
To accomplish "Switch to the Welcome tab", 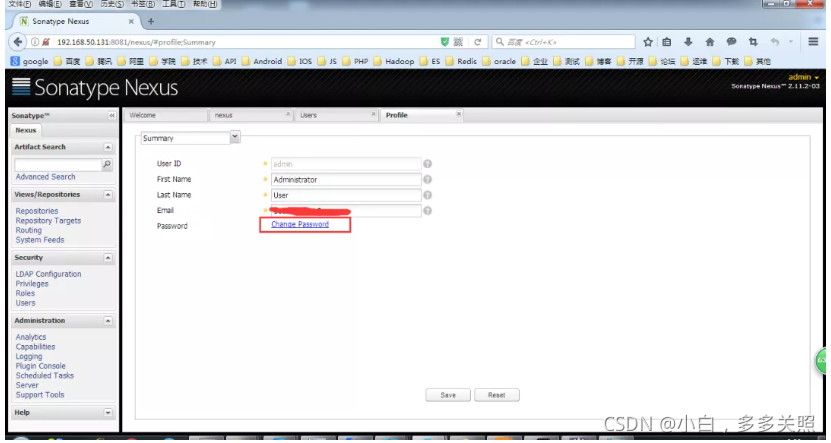I will [165, 115].
